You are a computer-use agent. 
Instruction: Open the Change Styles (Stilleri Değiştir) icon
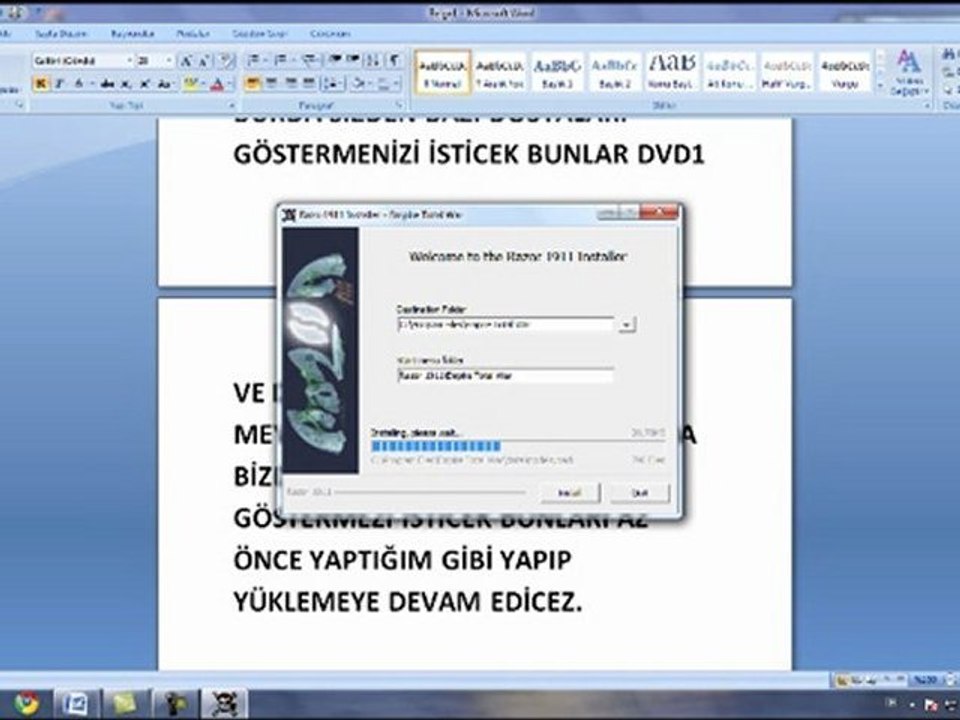pyautogui.click(x=909, y=73)
